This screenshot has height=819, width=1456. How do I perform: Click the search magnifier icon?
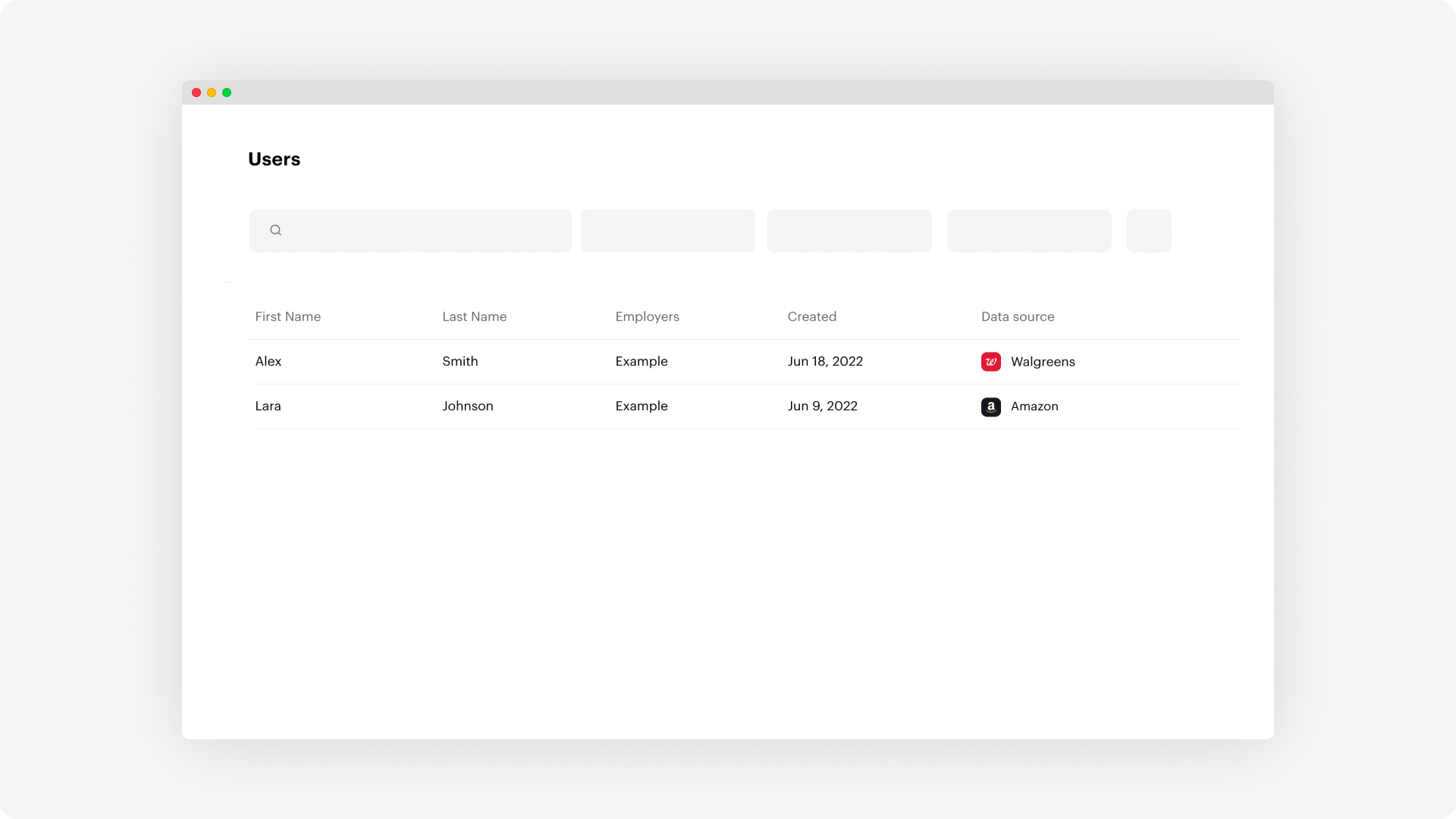coord(276,230)
